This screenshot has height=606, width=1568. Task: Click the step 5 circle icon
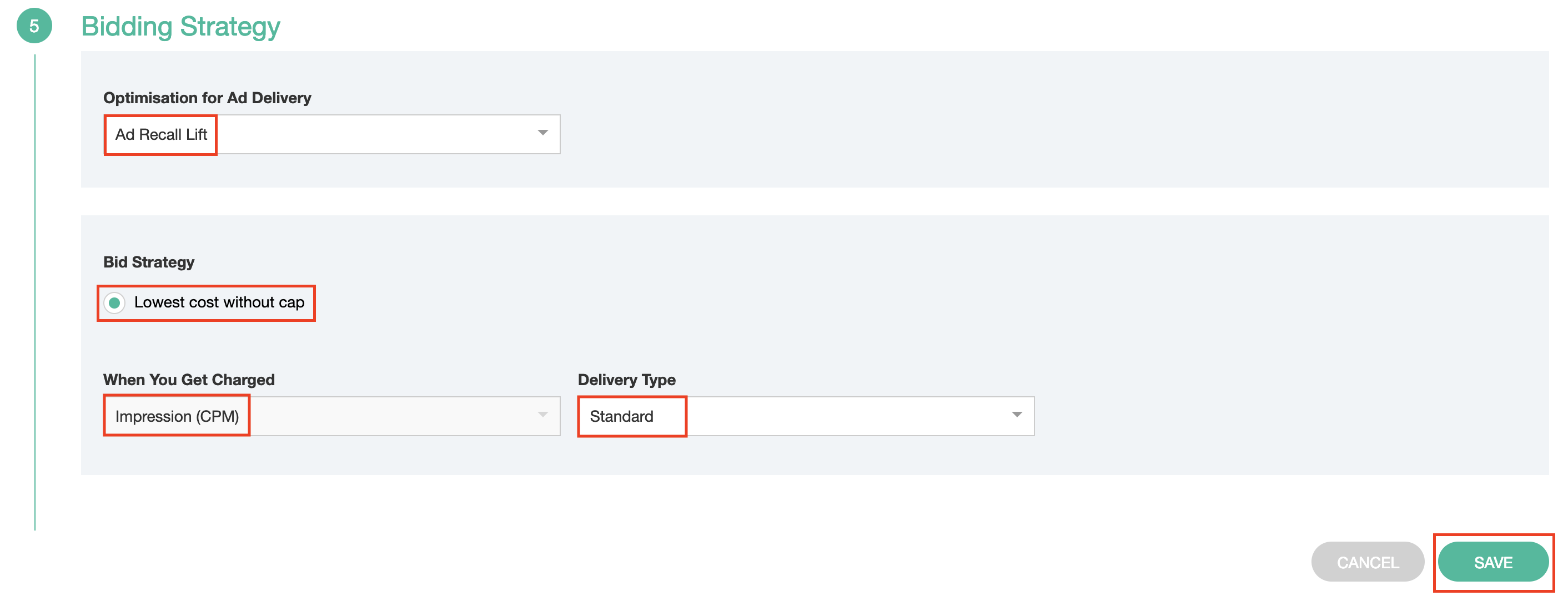34,26
